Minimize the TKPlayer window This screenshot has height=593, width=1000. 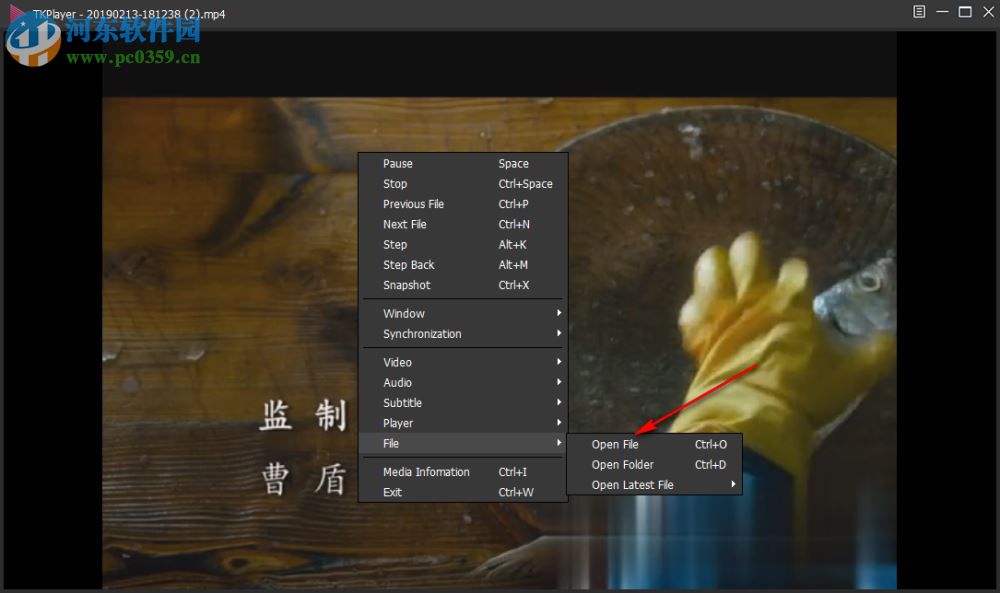coord(942,12)
